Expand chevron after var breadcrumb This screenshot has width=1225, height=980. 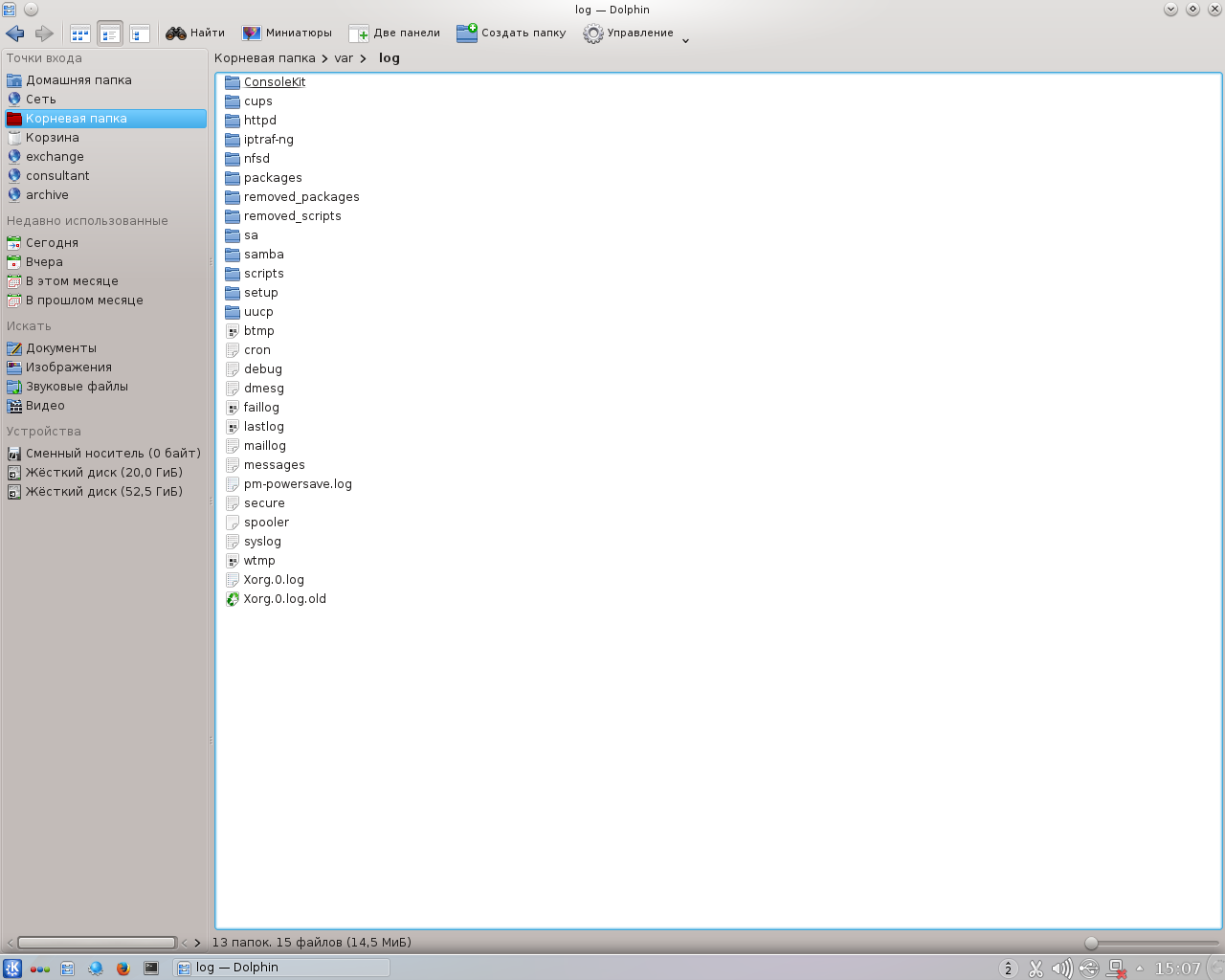(x=364, y=58)
